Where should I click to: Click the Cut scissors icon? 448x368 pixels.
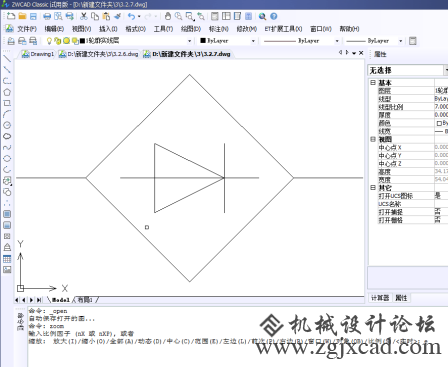84,16
